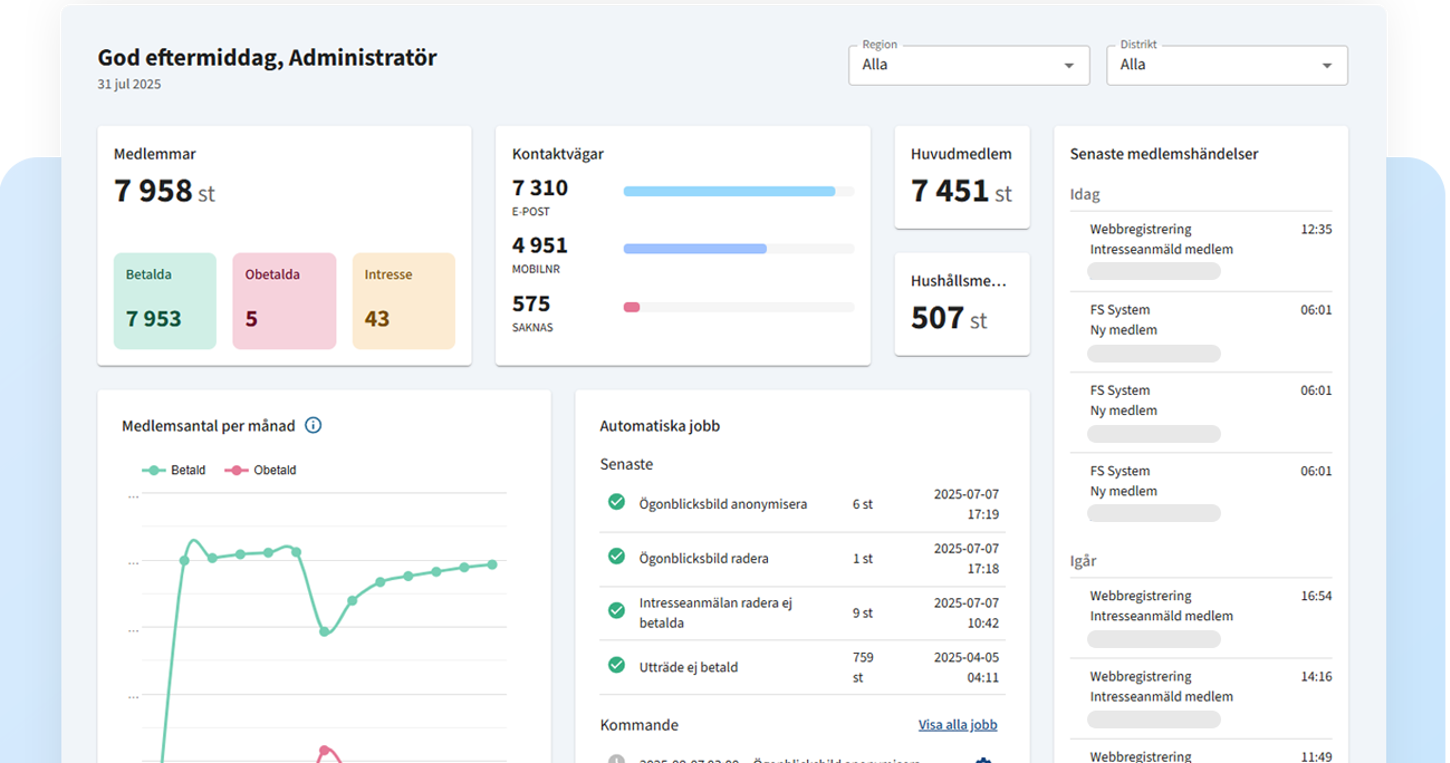This screenshot has width=1450, height=763.
Task: Open the Betalda members tile
Action: [165, 301]
